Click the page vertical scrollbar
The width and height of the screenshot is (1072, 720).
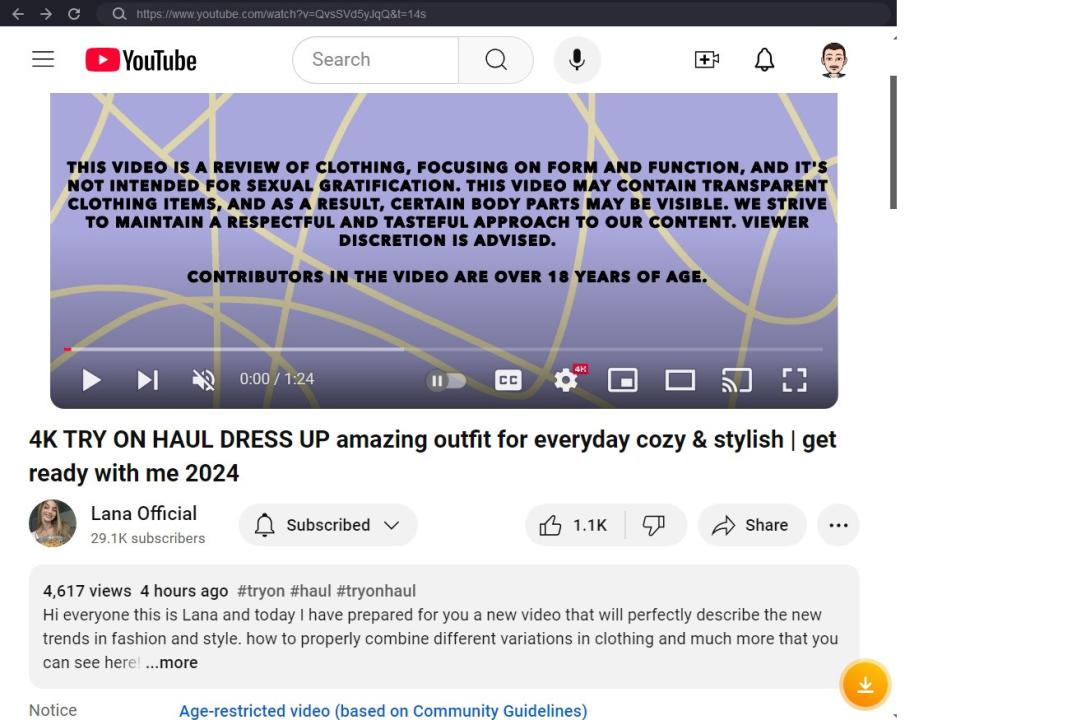click(893, 142)
